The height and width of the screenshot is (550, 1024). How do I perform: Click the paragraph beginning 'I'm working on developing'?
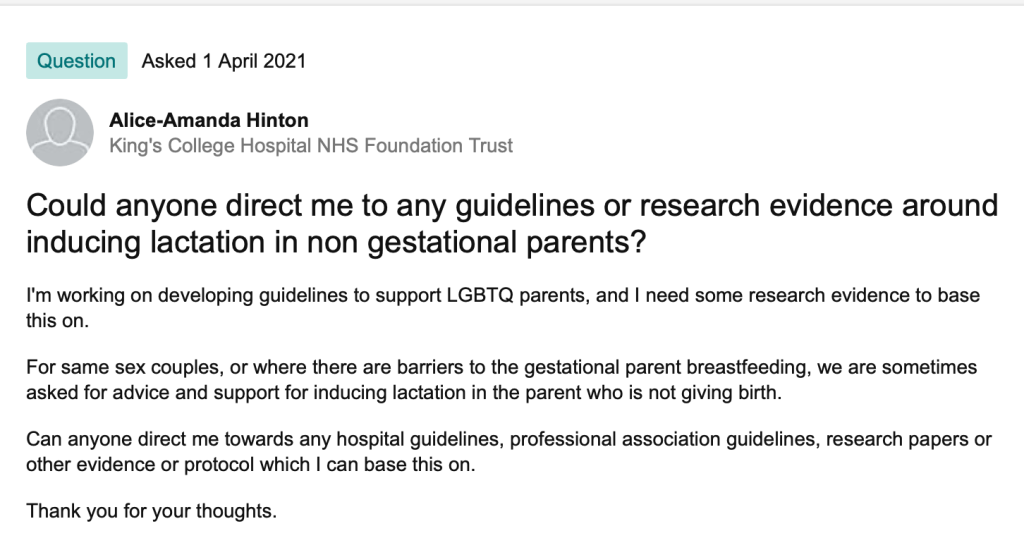tap(502, 297)
